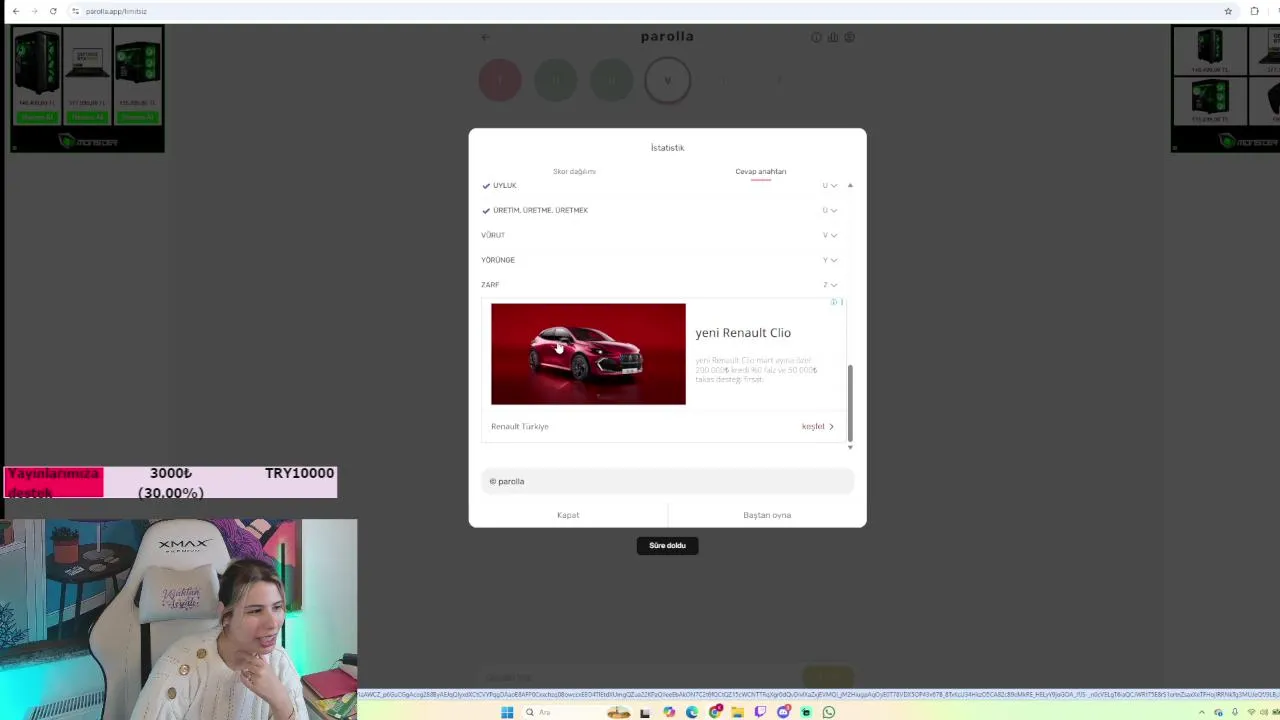The image size is (1280, 720).
Task: Click the red Renault Clio car image
Action: (588, 354)
